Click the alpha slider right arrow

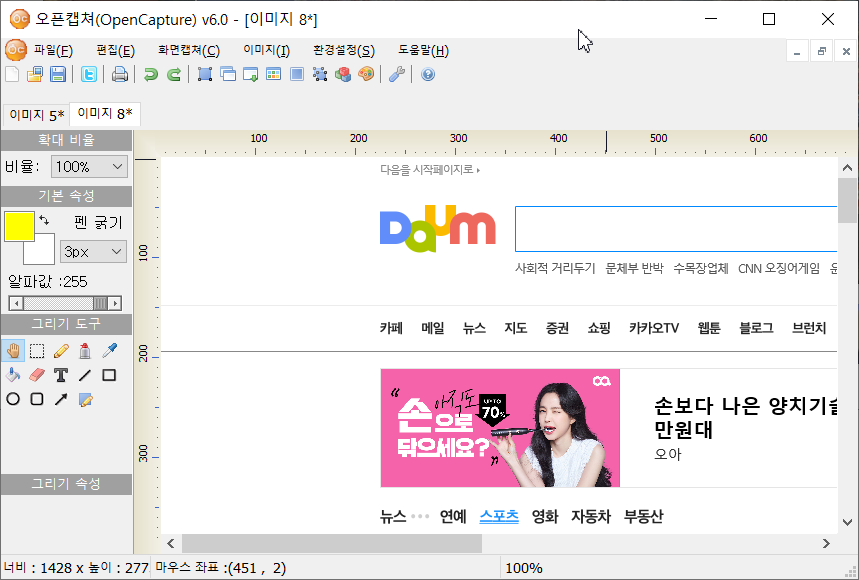click(x=114, y=303)
